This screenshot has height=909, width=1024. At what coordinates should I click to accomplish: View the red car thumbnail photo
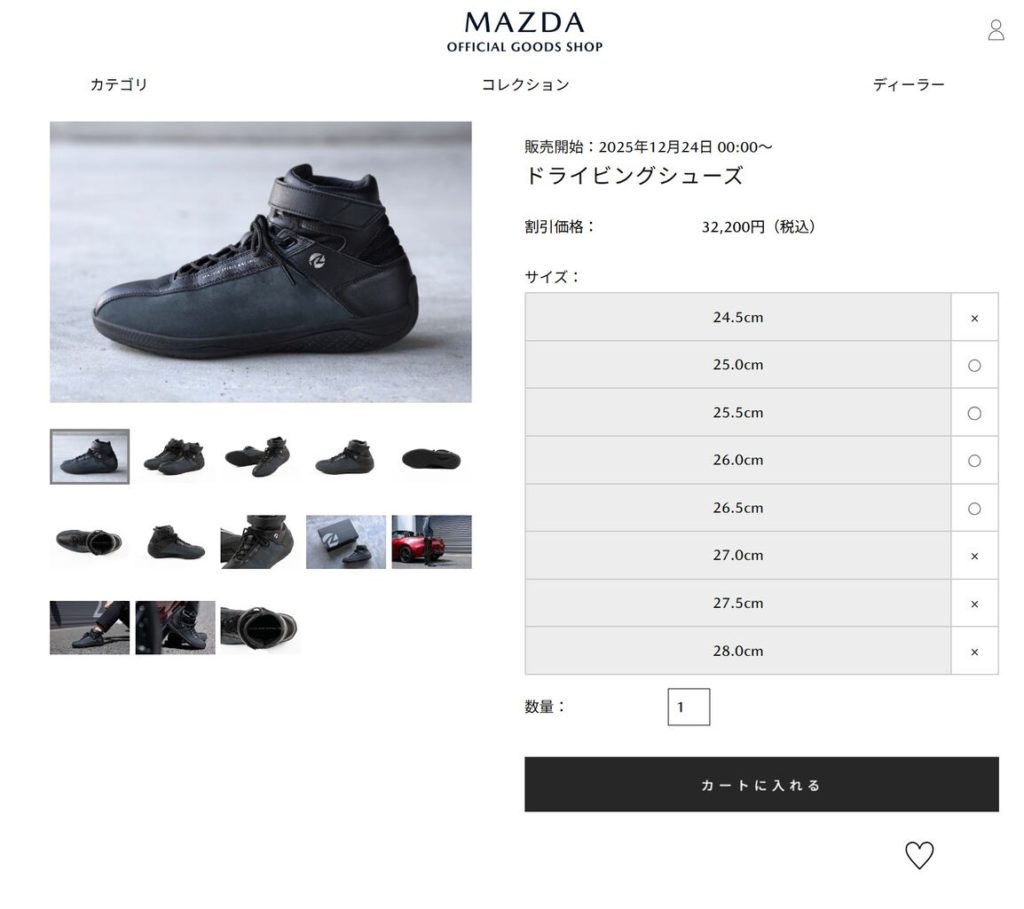pos(431,541)
